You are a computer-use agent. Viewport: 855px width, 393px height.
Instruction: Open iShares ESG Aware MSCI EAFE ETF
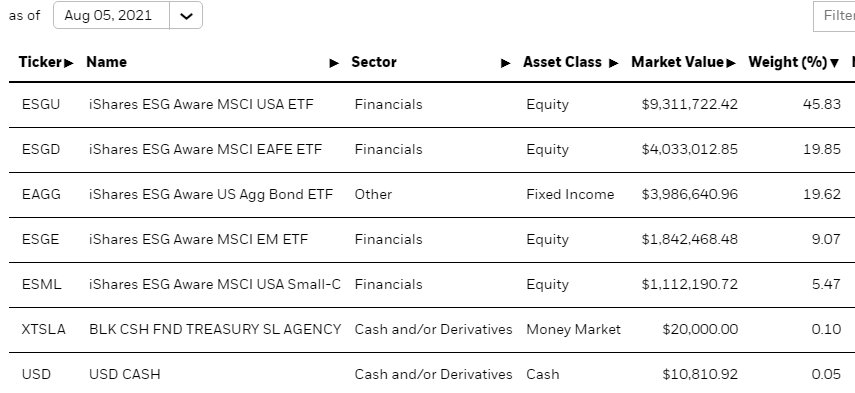(206, 149)
